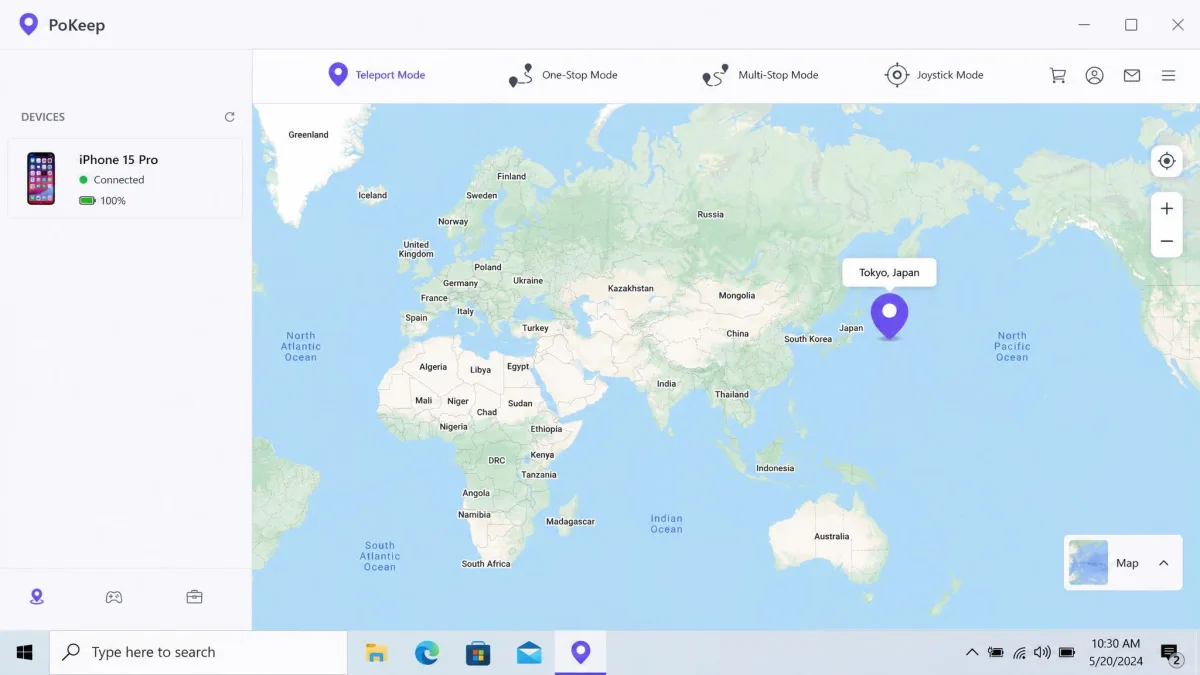Click the Tokyo, Japan tooltip label
The image size is (1200, 675).
pyautogui.click(x=889, y=273)
